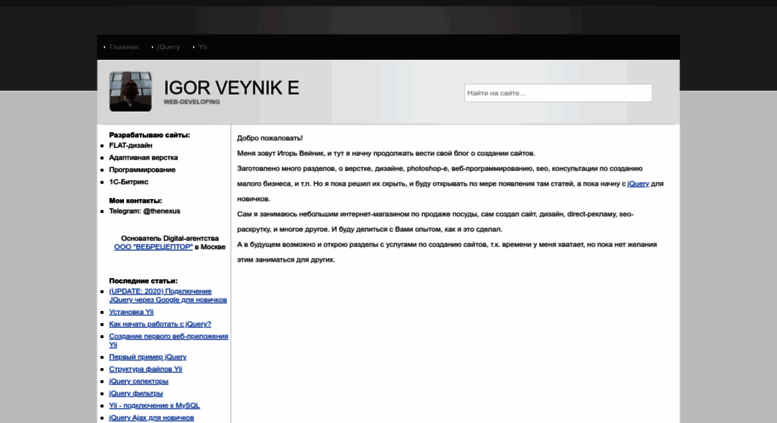The image size is (777, 423).
Task: Click 'Telegram: @thenexus' contact text
Action: [x=144, y=211]
